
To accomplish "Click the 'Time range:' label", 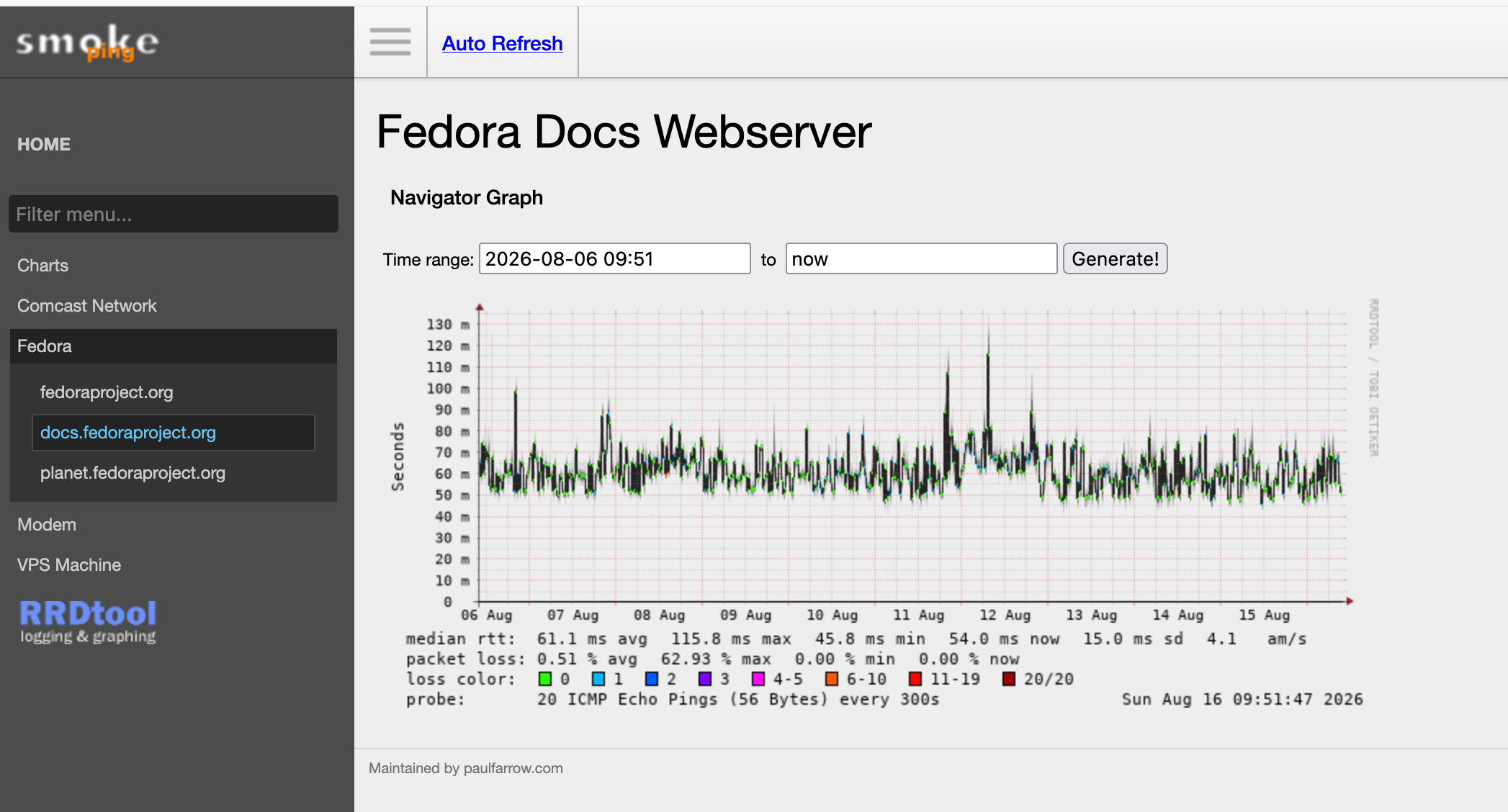I will coord(428,259).
